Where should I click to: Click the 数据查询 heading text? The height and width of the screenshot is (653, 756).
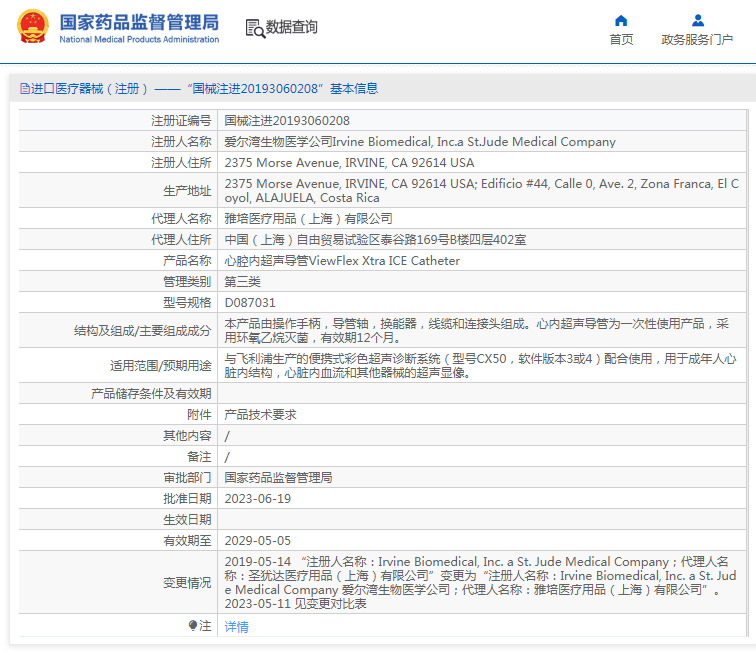pyautogui.click(x=292, y=27)
